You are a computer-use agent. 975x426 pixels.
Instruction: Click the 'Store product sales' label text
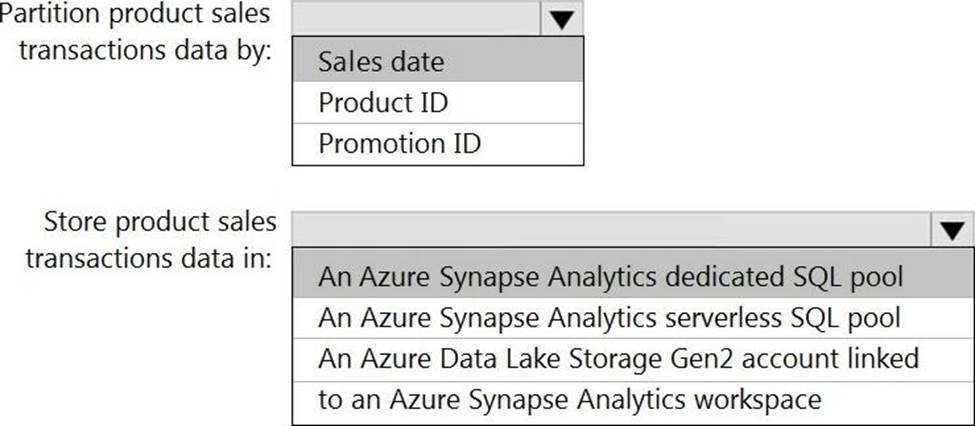(x=160, y=221)
